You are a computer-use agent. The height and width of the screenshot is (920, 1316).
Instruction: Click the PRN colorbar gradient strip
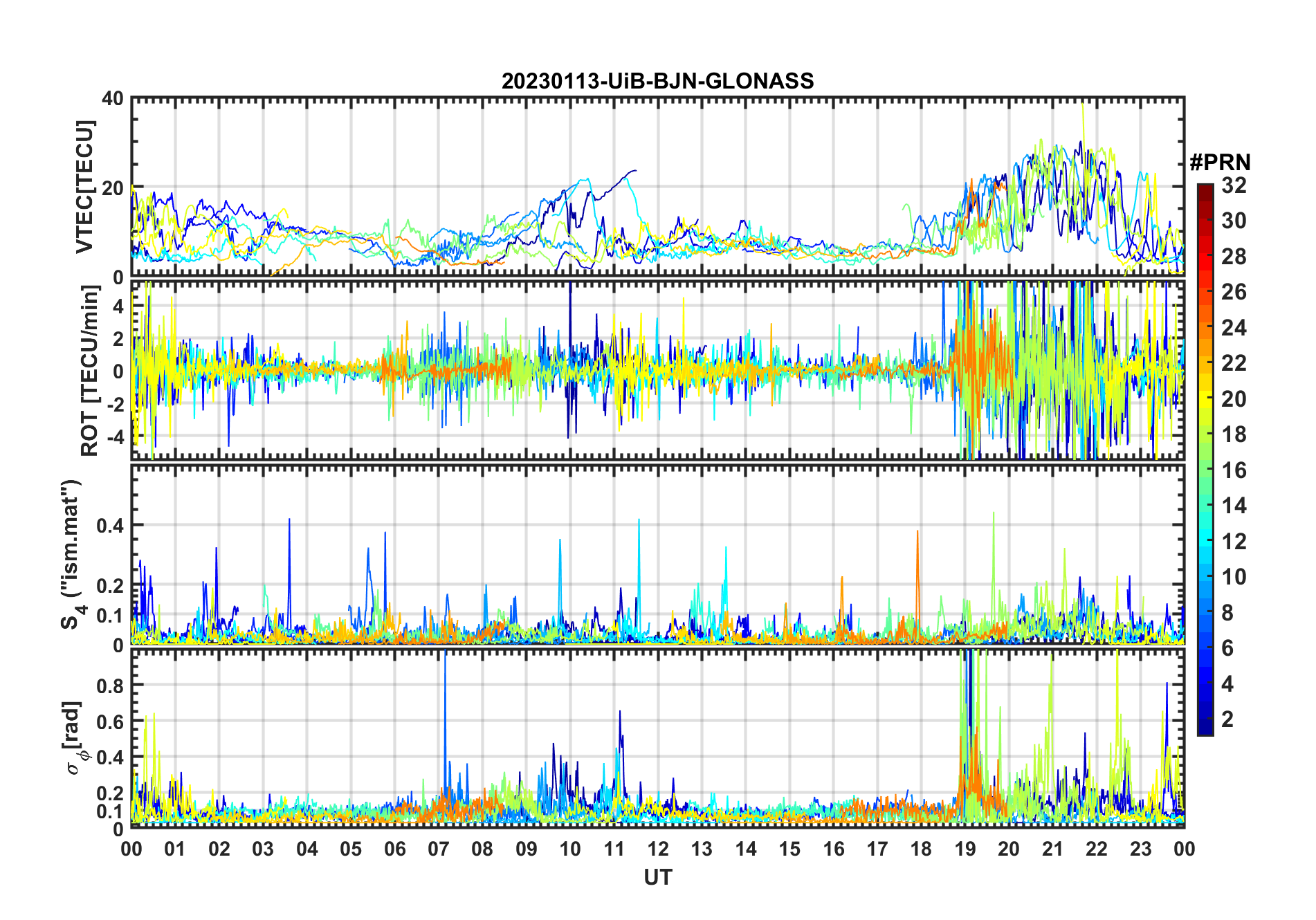pyautogui.click(x=1205, y=459)
